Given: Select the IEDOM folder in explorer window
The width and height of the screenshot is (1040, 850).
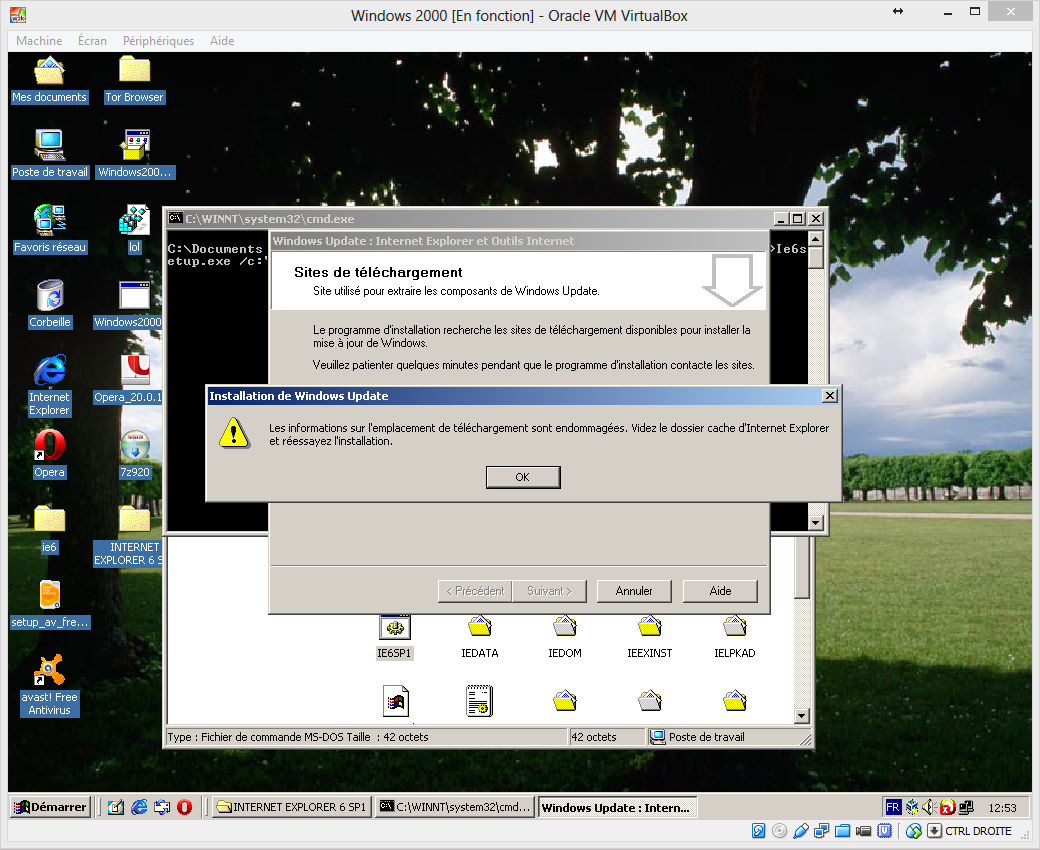Looking at the screenshot, I should (564, 637).
